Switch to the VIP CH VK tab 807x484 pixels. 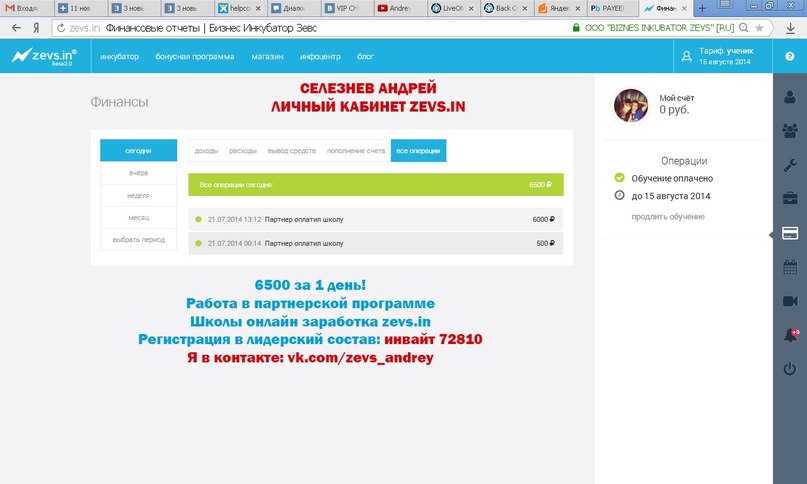(x=346, y=8)
